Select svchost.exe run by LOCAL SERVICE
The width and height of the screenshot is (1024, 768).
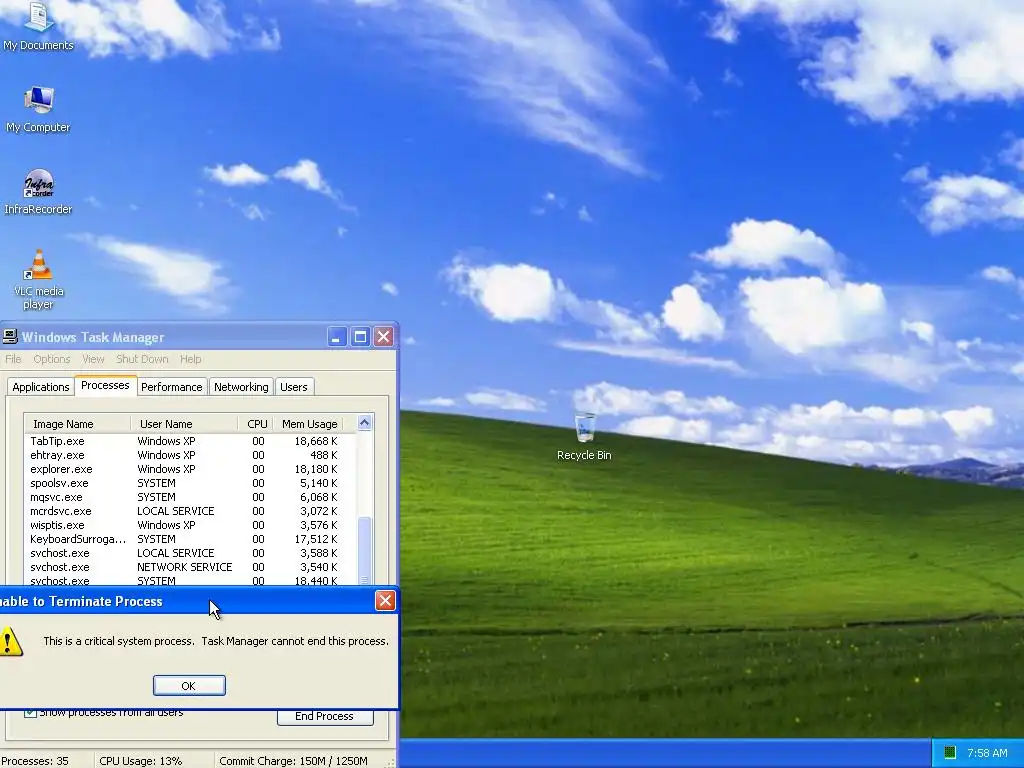(190, 553)
